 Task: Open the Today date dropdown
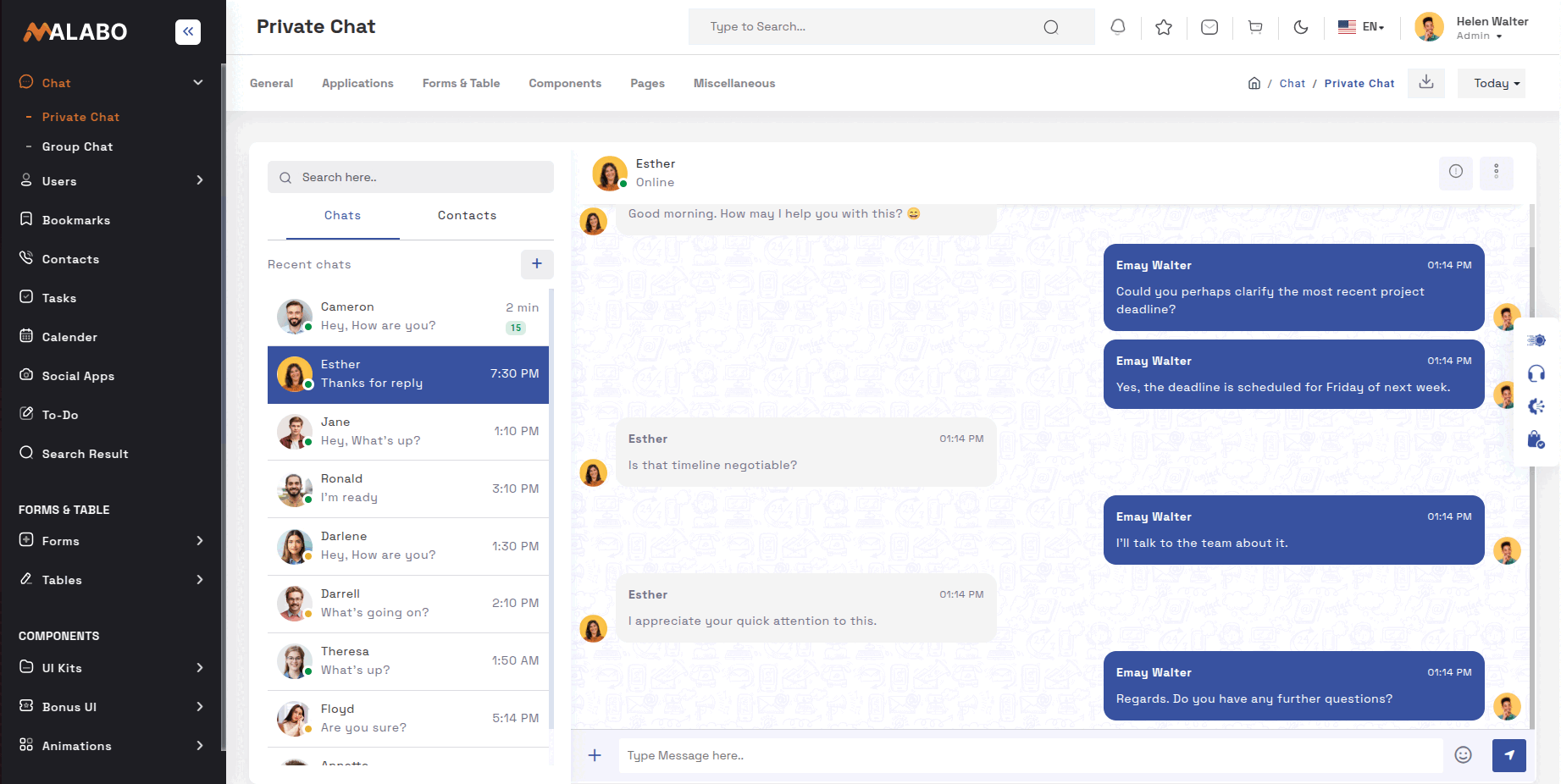coord(1492,83)
